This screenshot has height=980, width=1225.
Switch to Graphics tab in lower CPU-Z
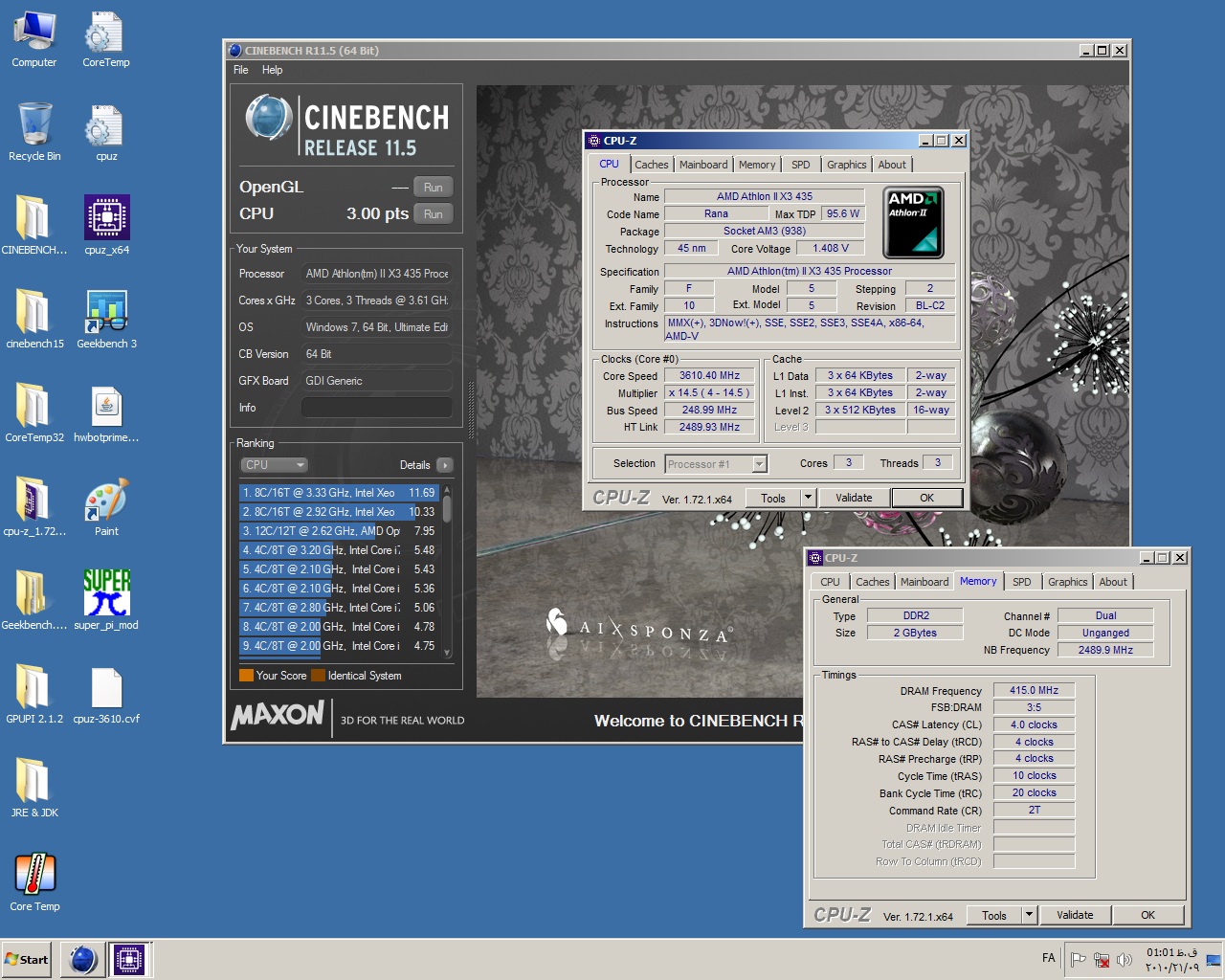coord(1068,582)
